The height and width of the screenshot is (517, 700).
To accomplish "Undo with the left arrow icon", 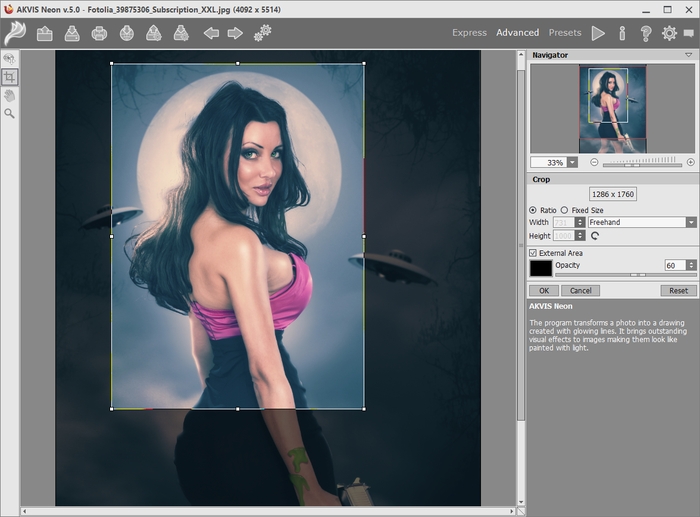I will point(211,33).
